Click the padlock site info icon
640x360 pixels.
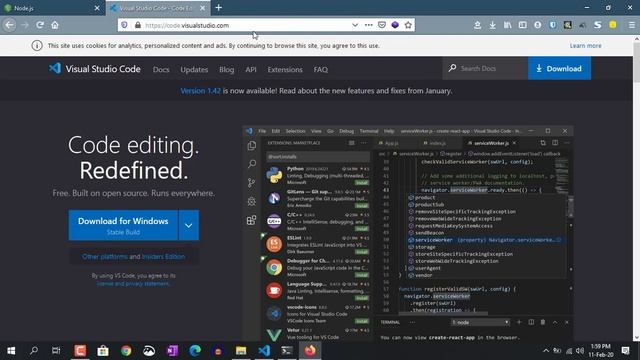tap(138, 25)
